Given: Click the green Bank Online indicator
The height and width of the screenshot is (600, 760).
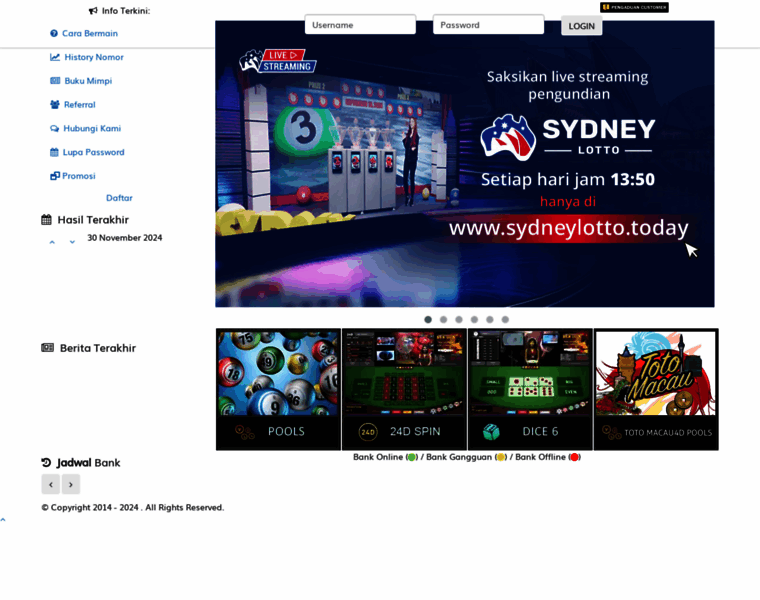Looking at the screenshot, I should click(x=412, y=457).
